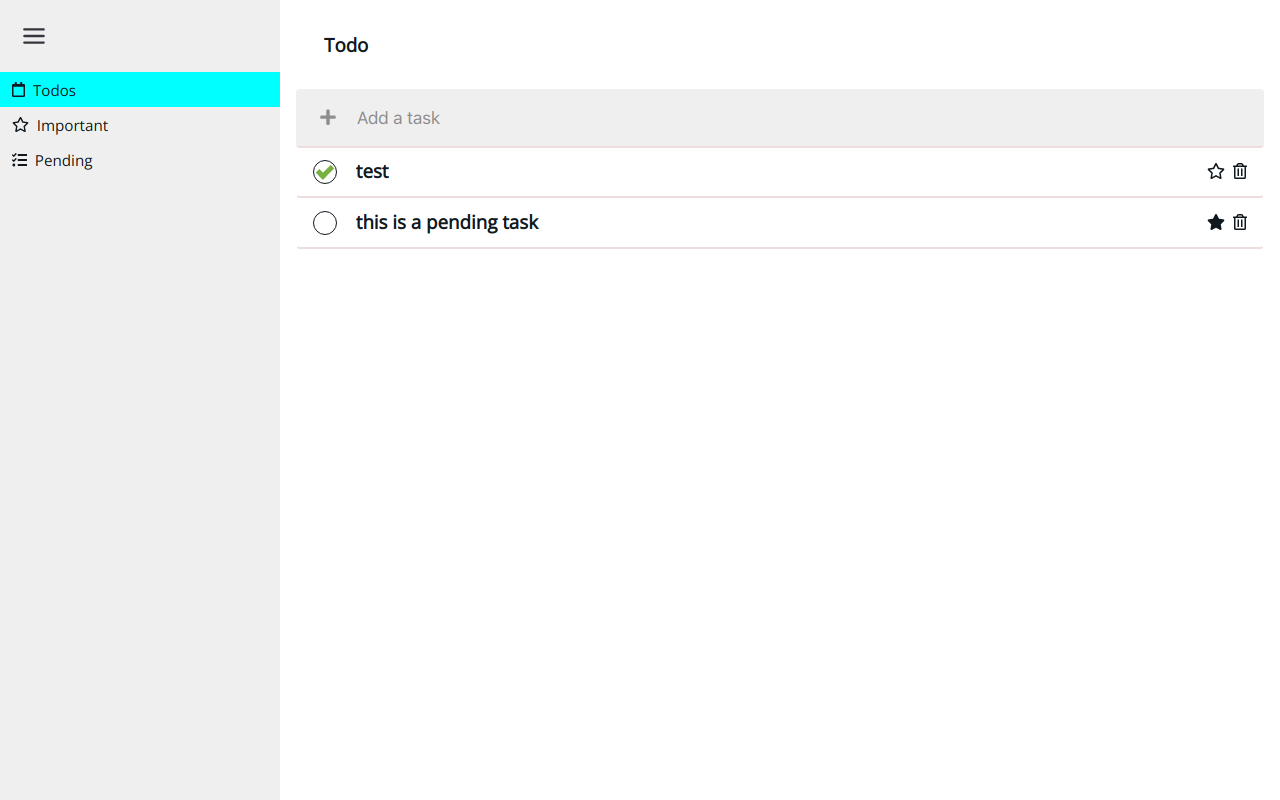Image resolution: width=1280 pixels, height=800 pixels.
Task: Open the hamburger navigation menu
Action: (x=34, y=35)
